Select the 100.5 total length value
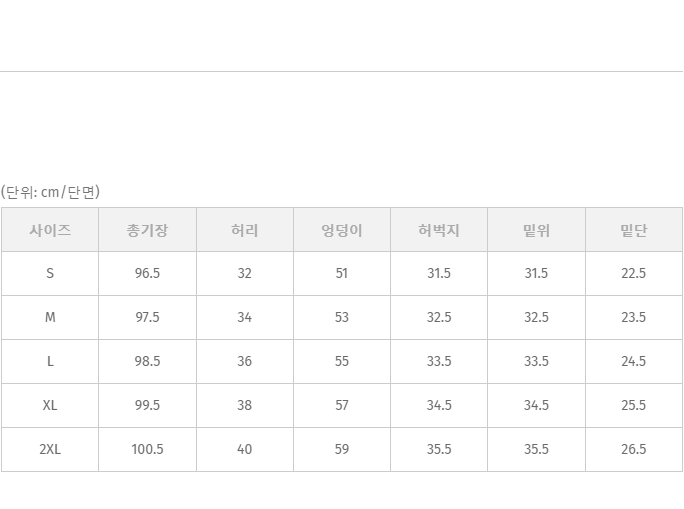The height and width of the screenshot is (509, 684). (147, 449)
